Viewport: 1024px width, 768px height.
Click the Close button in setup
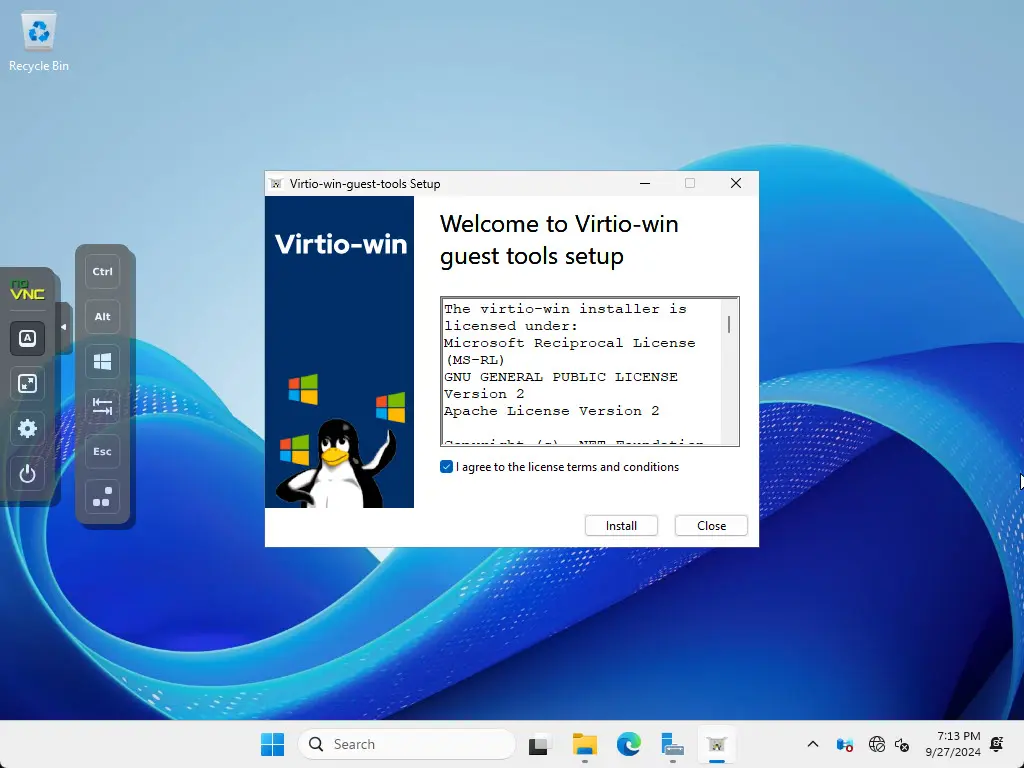point(711,526)
